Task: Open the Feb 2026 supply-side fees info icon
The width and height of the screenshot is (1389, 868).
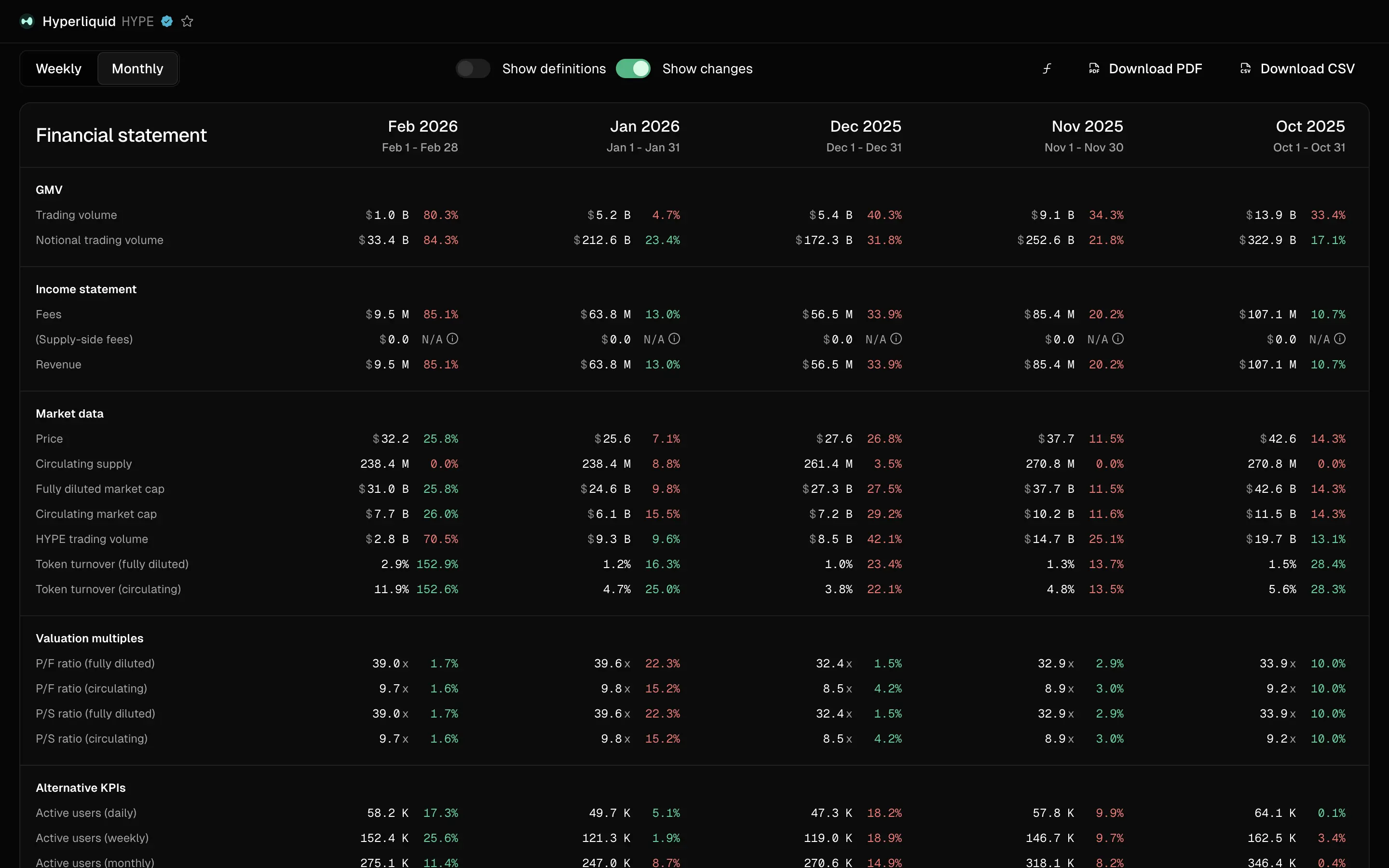Action: tap(452, 339)
